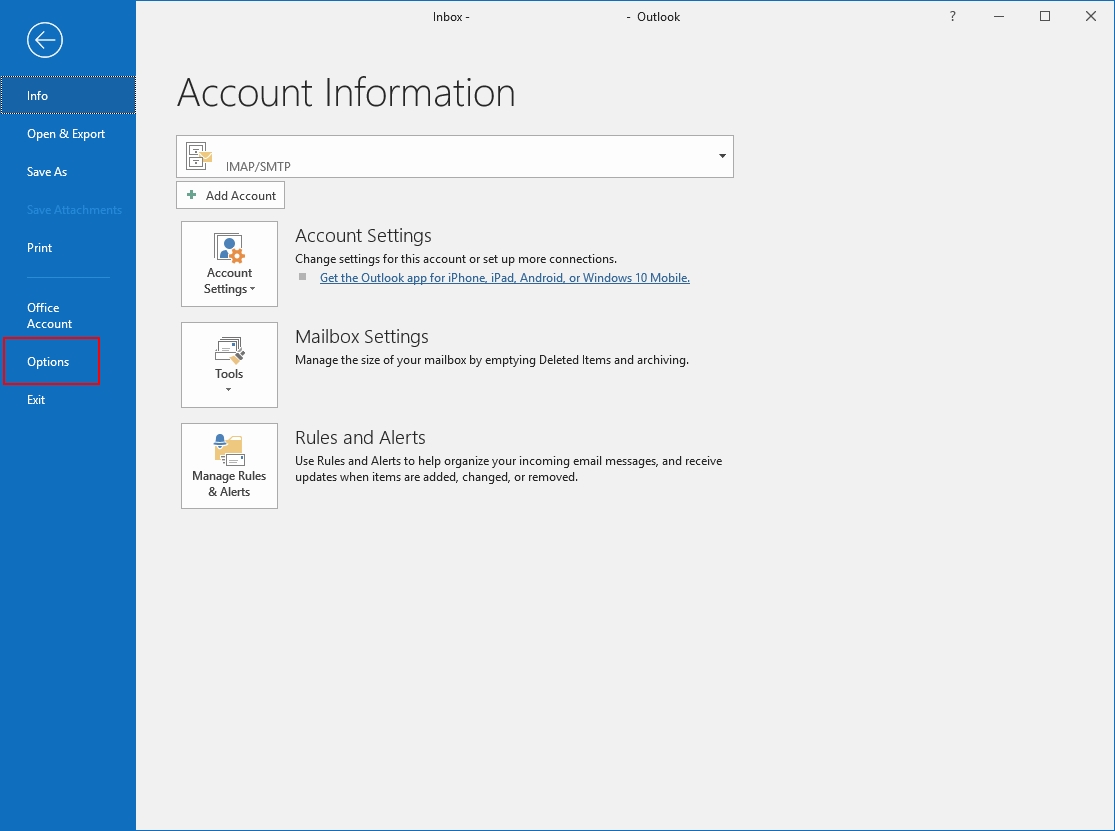Click the IMAP/SMTP account selection field

(455, 156)
